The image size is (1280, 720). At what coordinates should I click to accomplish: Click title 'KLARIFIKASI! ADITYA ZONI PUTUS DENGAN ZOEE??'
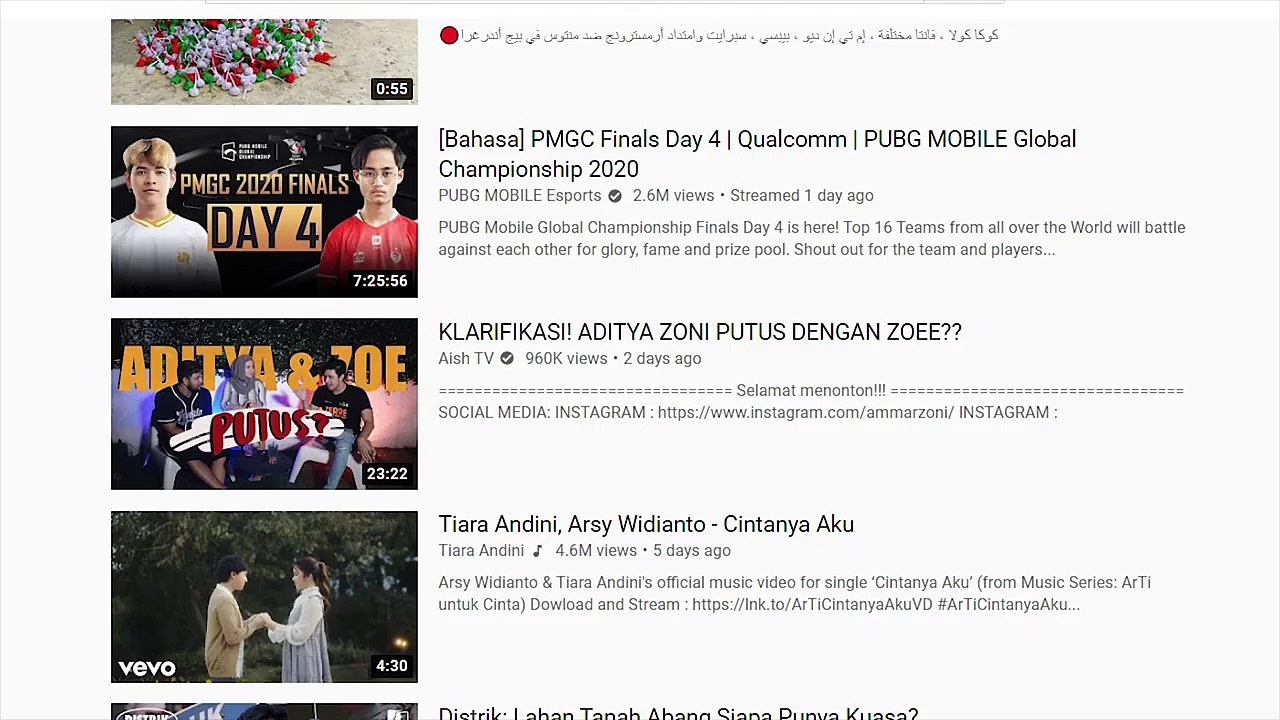point(700,332)
